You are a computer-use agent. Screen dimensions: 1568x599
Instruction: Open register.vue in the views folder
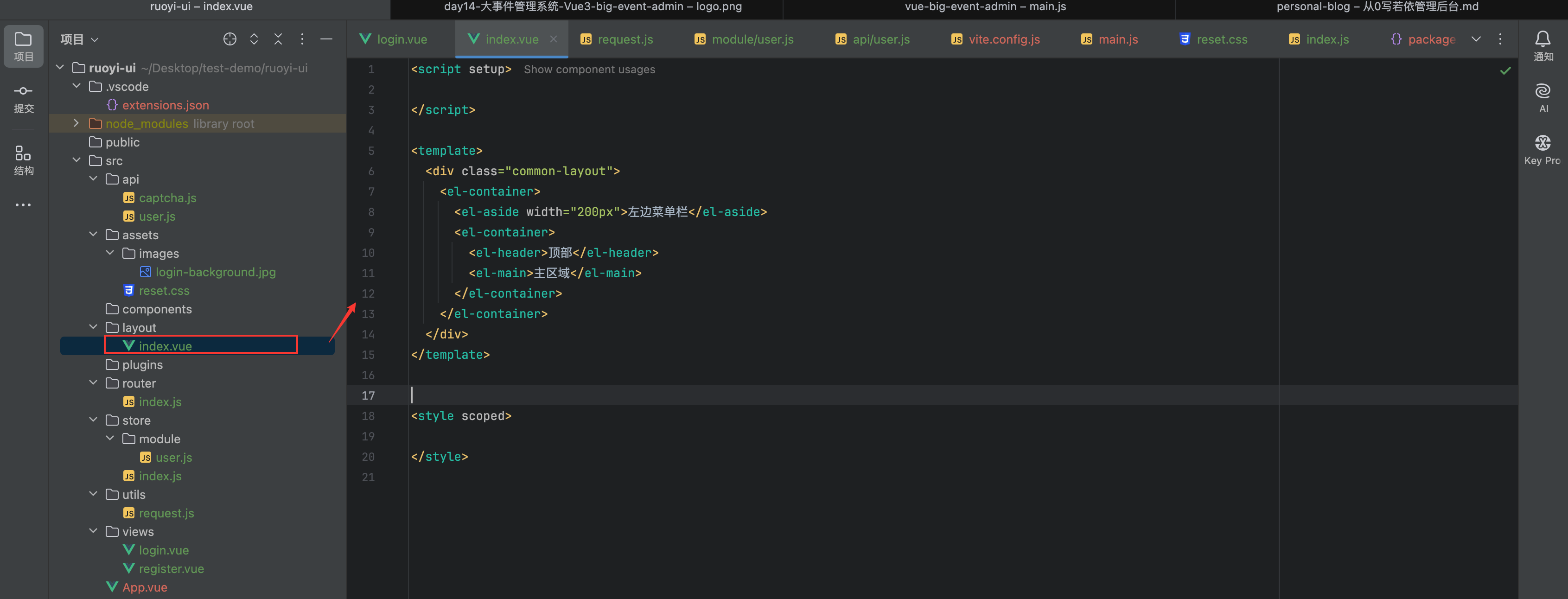pyautogui.click(x=171, y=568)
